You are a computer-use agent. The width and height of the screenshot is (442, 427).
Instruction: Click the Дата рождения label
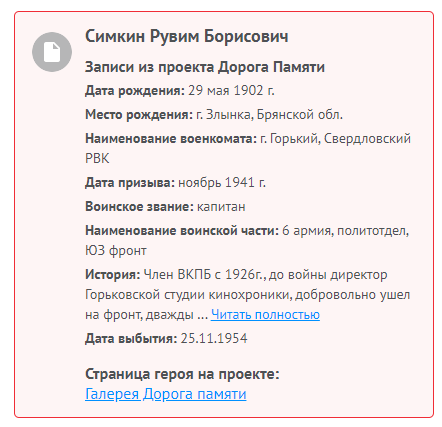[135, 91]
